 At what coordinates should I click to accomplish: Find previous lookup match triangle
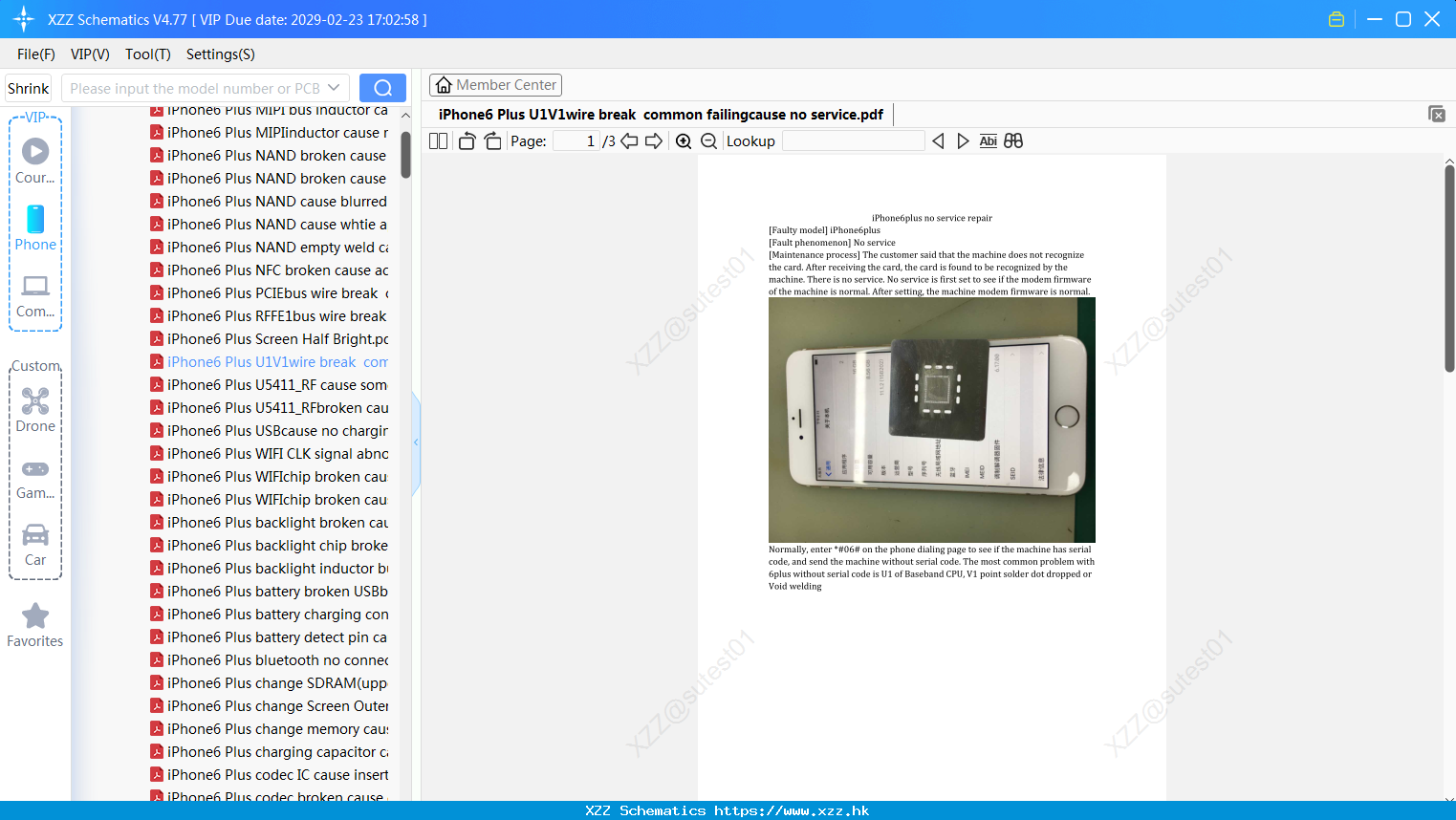pyautogui.click(x=938, y=141)
